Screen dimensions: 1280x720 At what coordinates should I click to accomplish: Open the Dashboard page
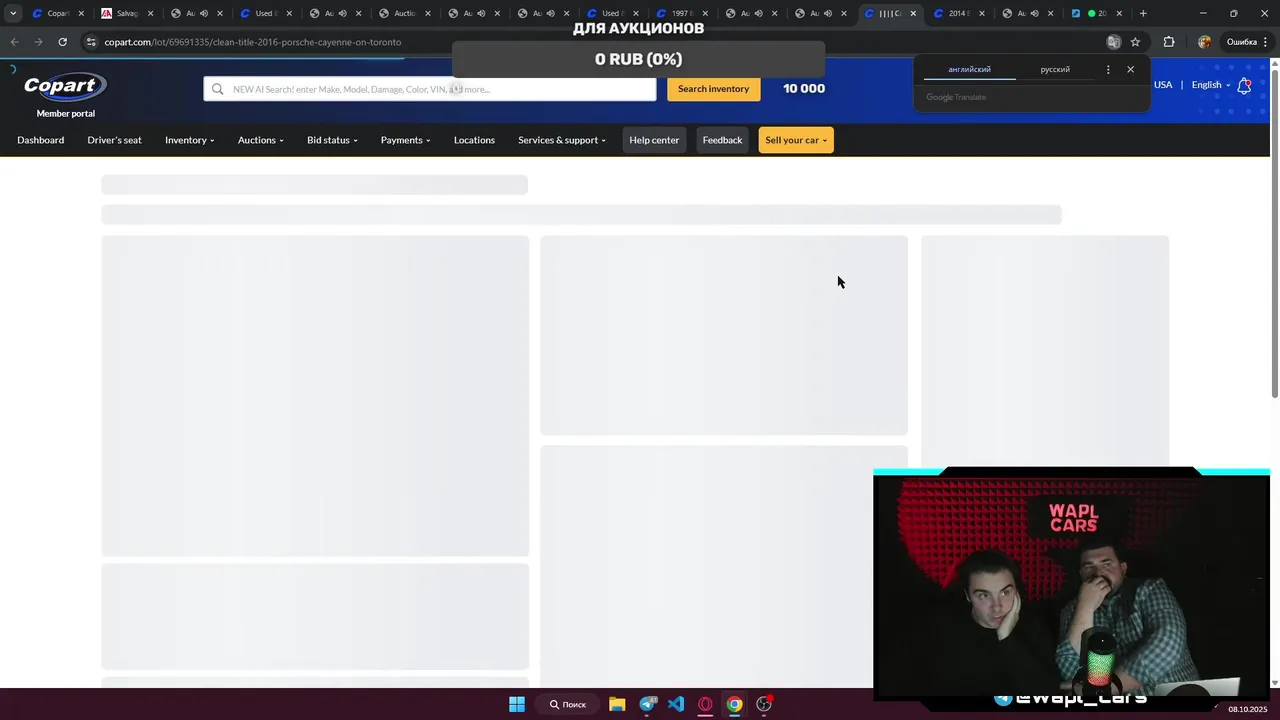coord(40,140)
